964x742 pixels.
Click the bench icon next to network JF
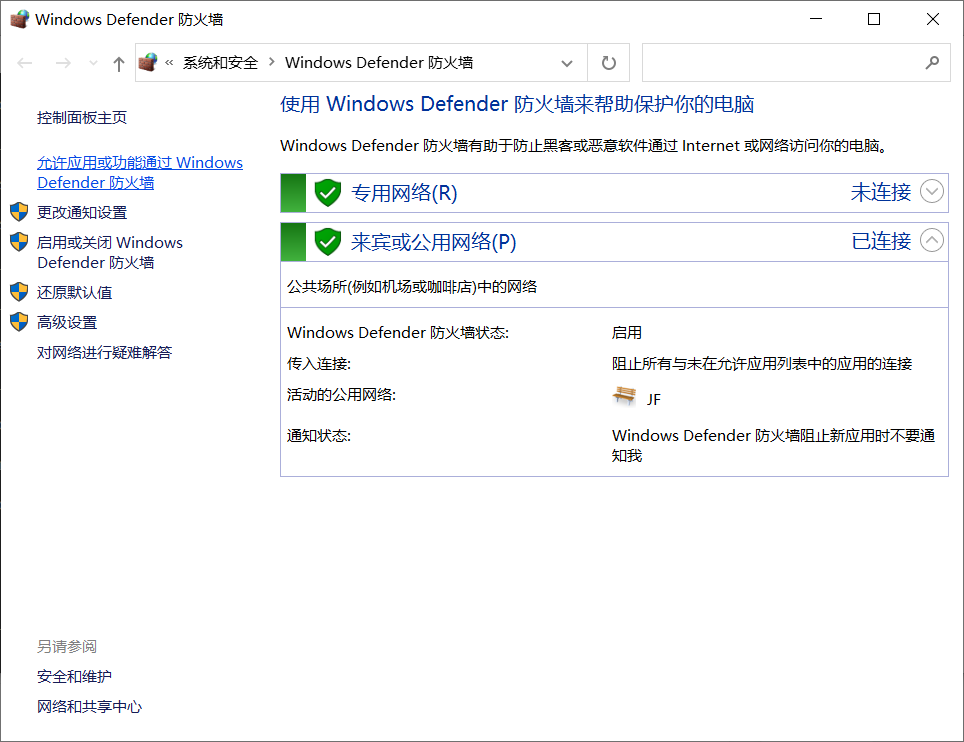(x=625, y=396)
